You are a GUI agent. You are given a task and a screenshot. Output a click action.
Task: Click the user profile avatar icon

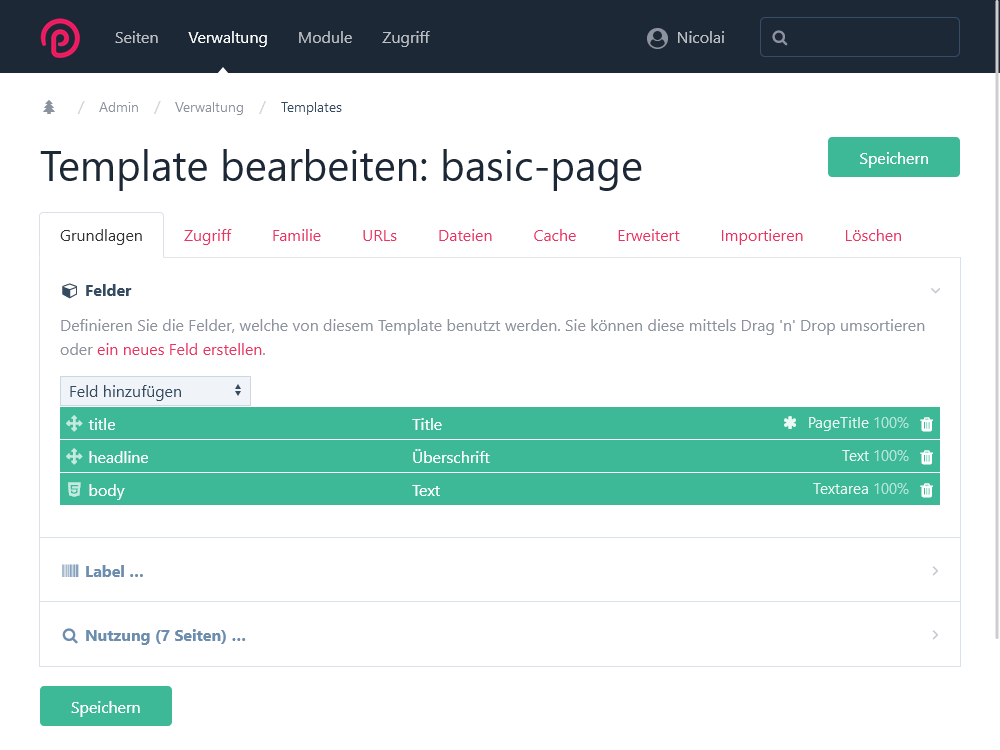pos(657,38)
